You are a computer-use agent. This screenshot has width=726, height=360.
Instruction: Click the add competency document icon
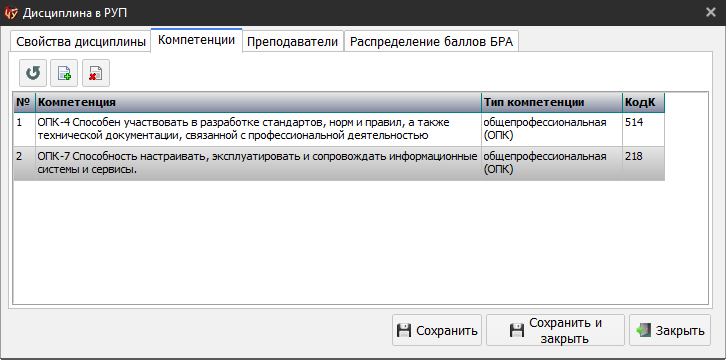tap(64, 73)
